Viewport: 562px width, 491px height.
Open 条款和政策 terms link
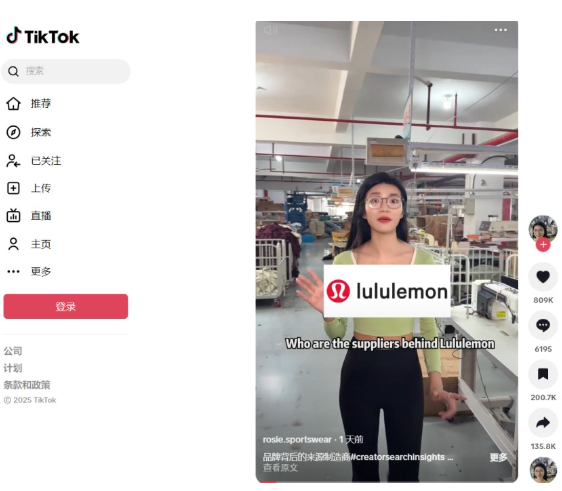pos(27,385)
